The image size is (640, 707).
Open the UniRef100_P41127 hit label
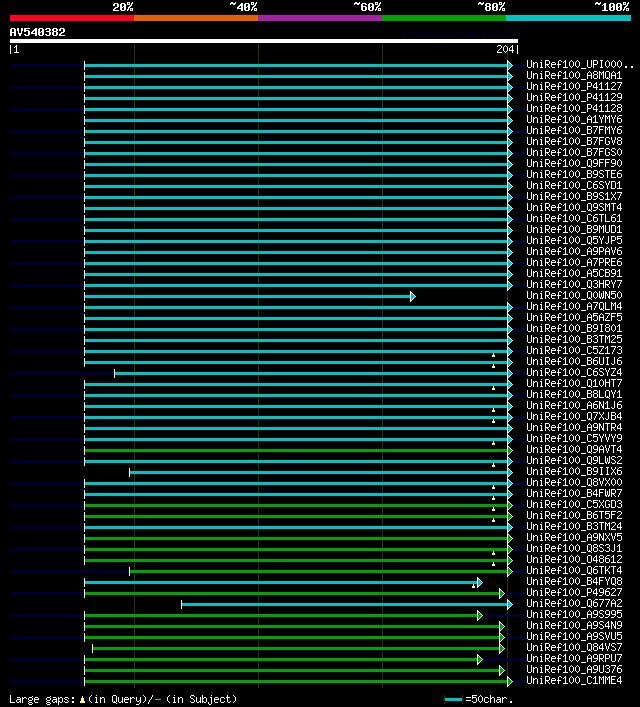[574, 86]
